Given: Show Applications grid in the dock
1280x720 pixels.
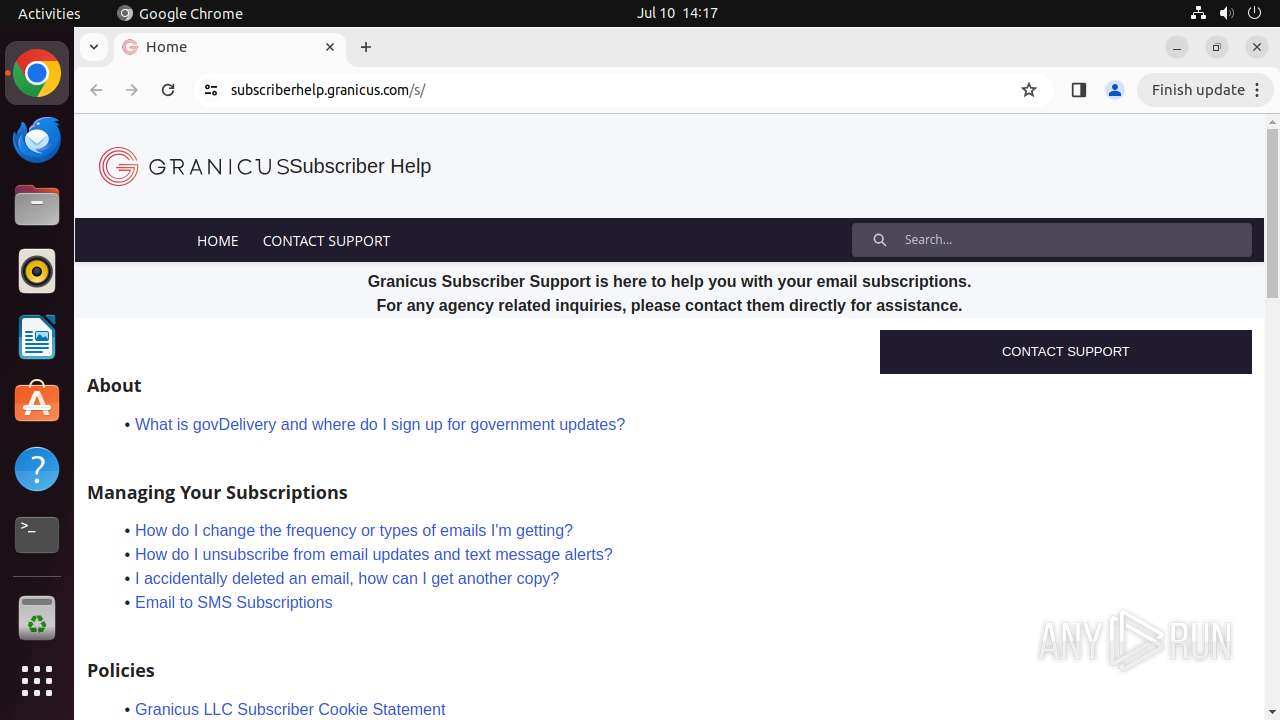Looking at the screenshot, I should click(37, 681).
